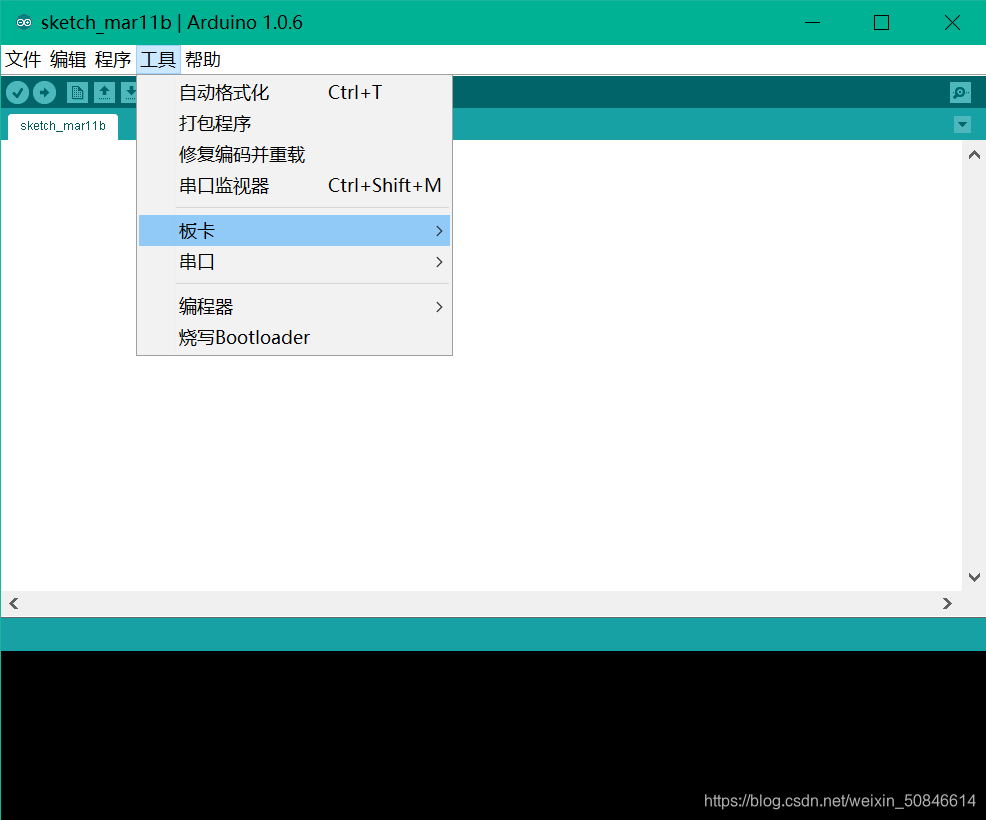Click the Upload arrow toolbar icon
Viewport: 986px width, 820px height.
[x=44, y=93]
